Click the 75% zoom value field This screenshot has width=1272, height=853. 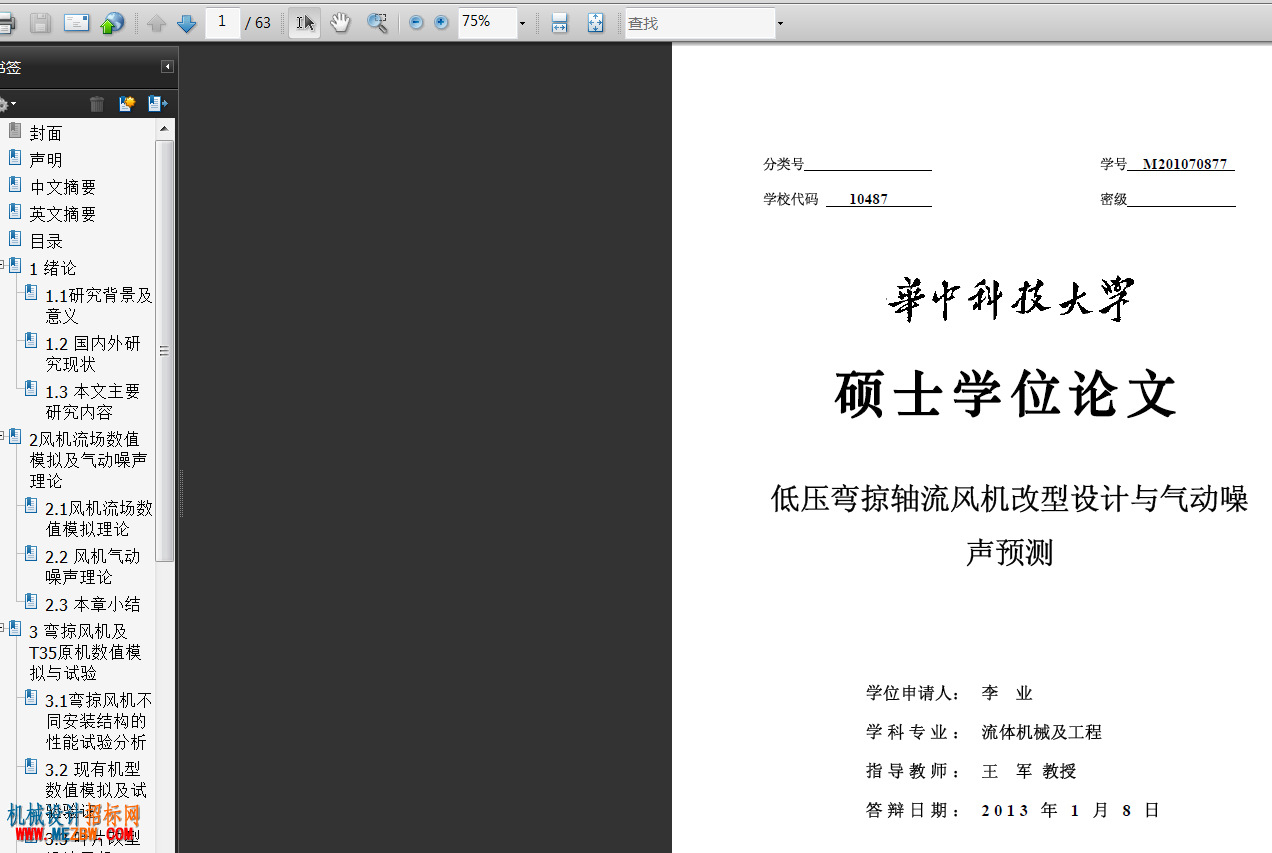[x=487, y=22]
